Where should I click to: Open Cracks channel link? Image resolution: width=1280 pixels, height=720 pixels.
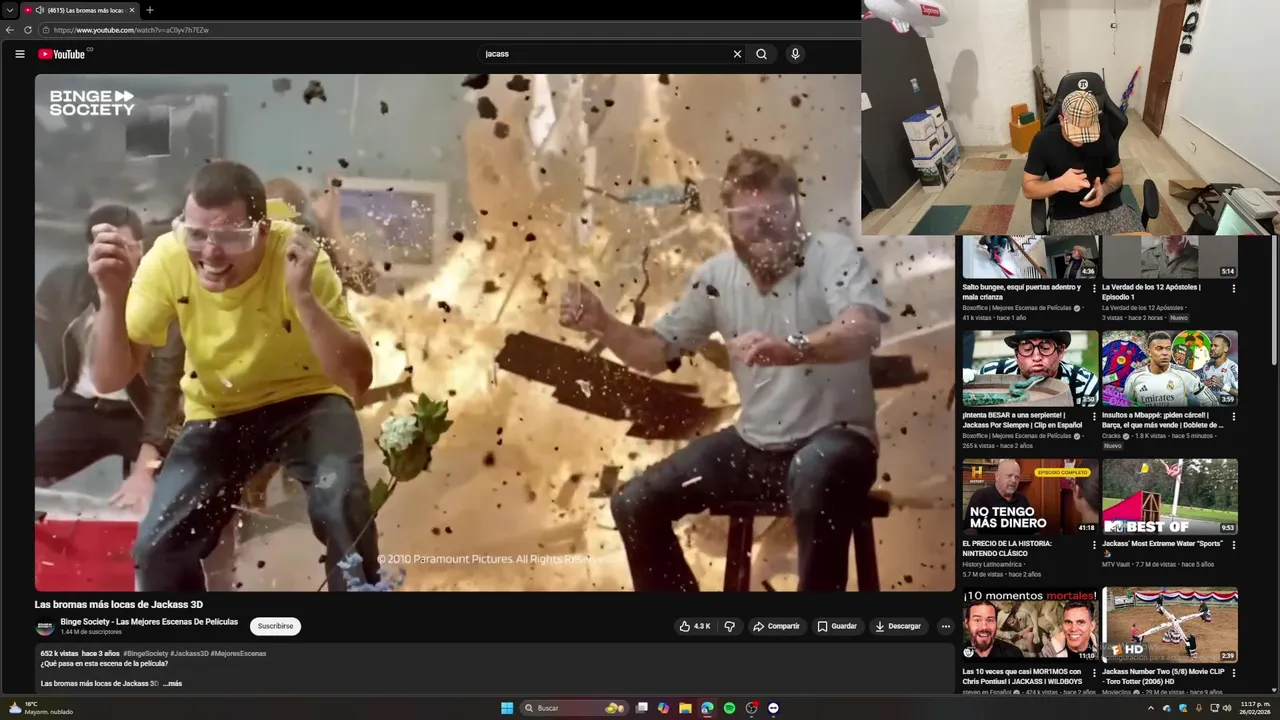[1111, 436]
